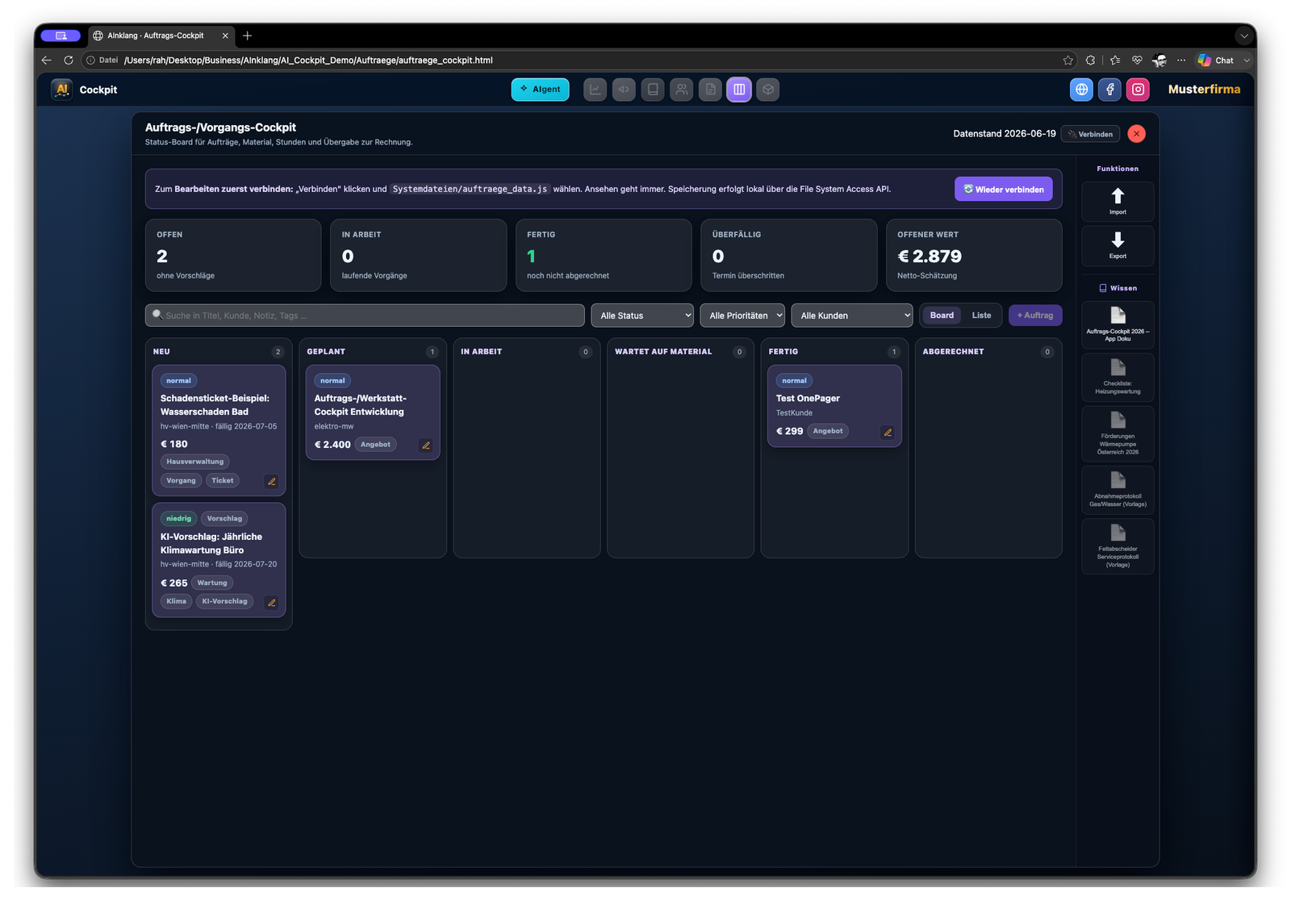The width and height of the screenshot is (1291, 924).
Task: Open the Instagram icon
Action: (1139, 90)
